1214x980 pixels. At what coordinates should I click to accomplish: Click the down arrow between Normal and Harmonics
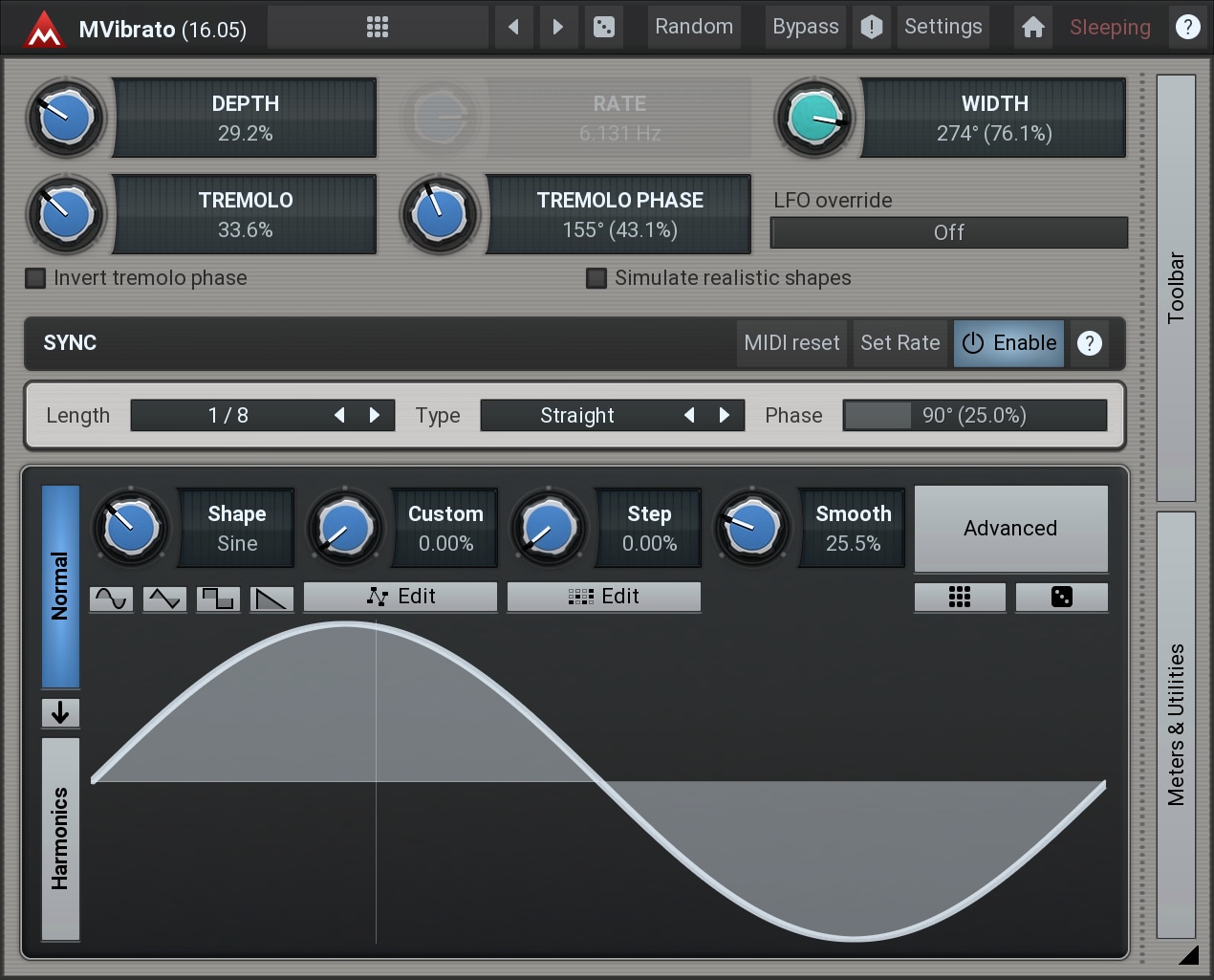click(x=60, y=712)
